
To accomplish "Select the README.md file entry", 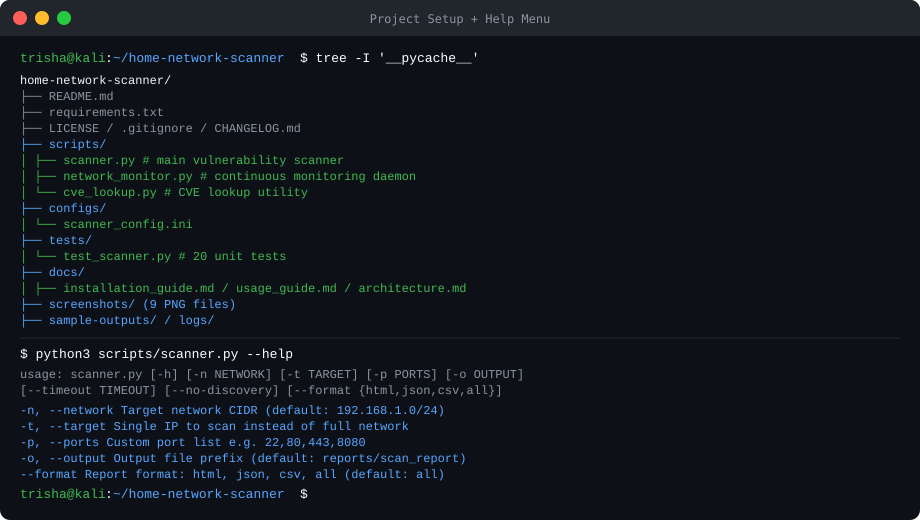I will coord(81,96).
